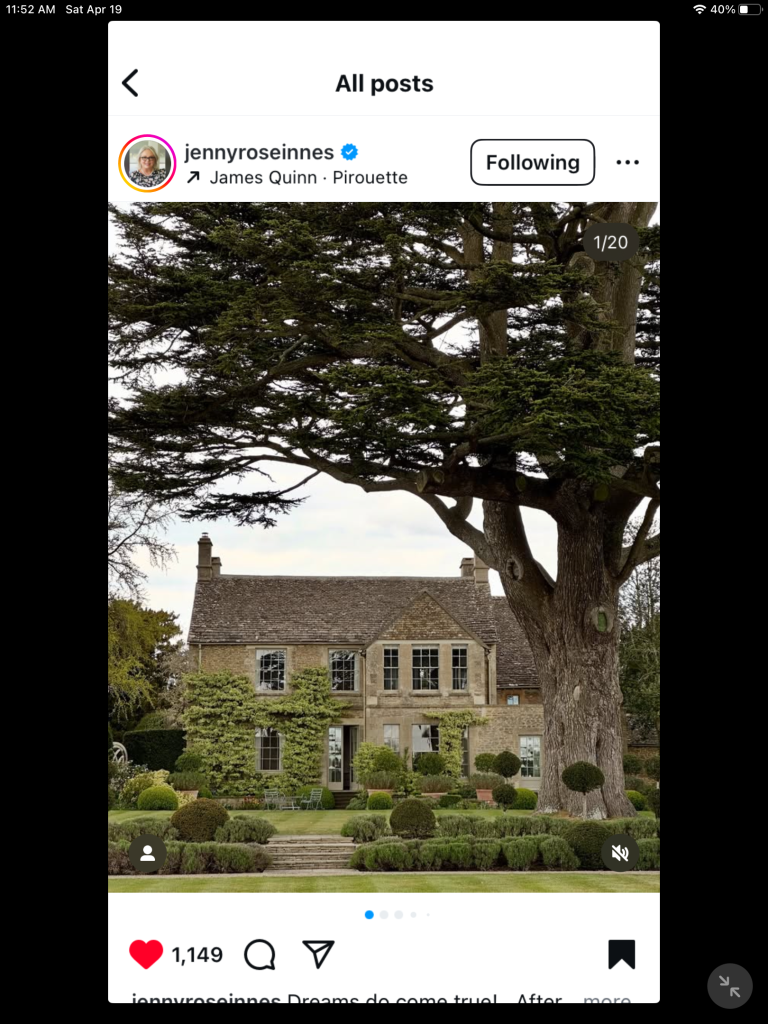Jump to second carousel dot indicator
This screenshot has width=768, height=1024.
pyautogui.click(x=384, y=915)
